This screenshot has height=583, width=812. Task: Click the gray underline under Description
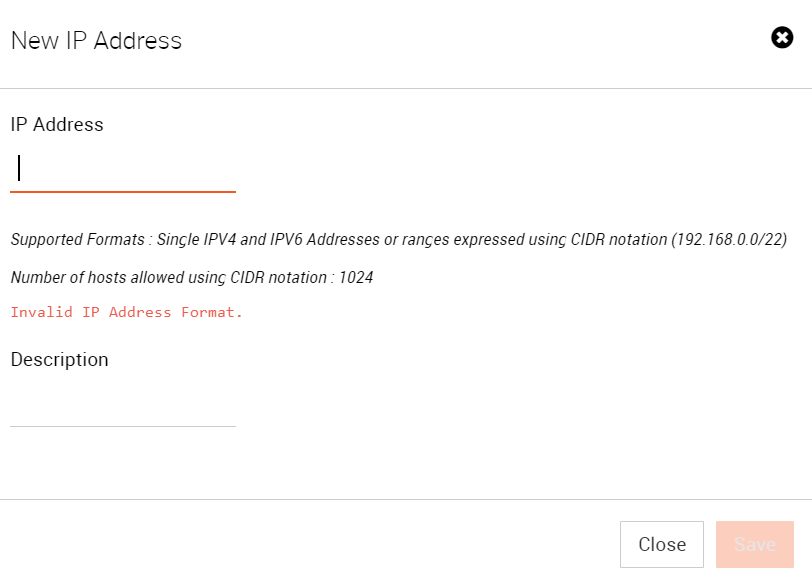point(123,427)
